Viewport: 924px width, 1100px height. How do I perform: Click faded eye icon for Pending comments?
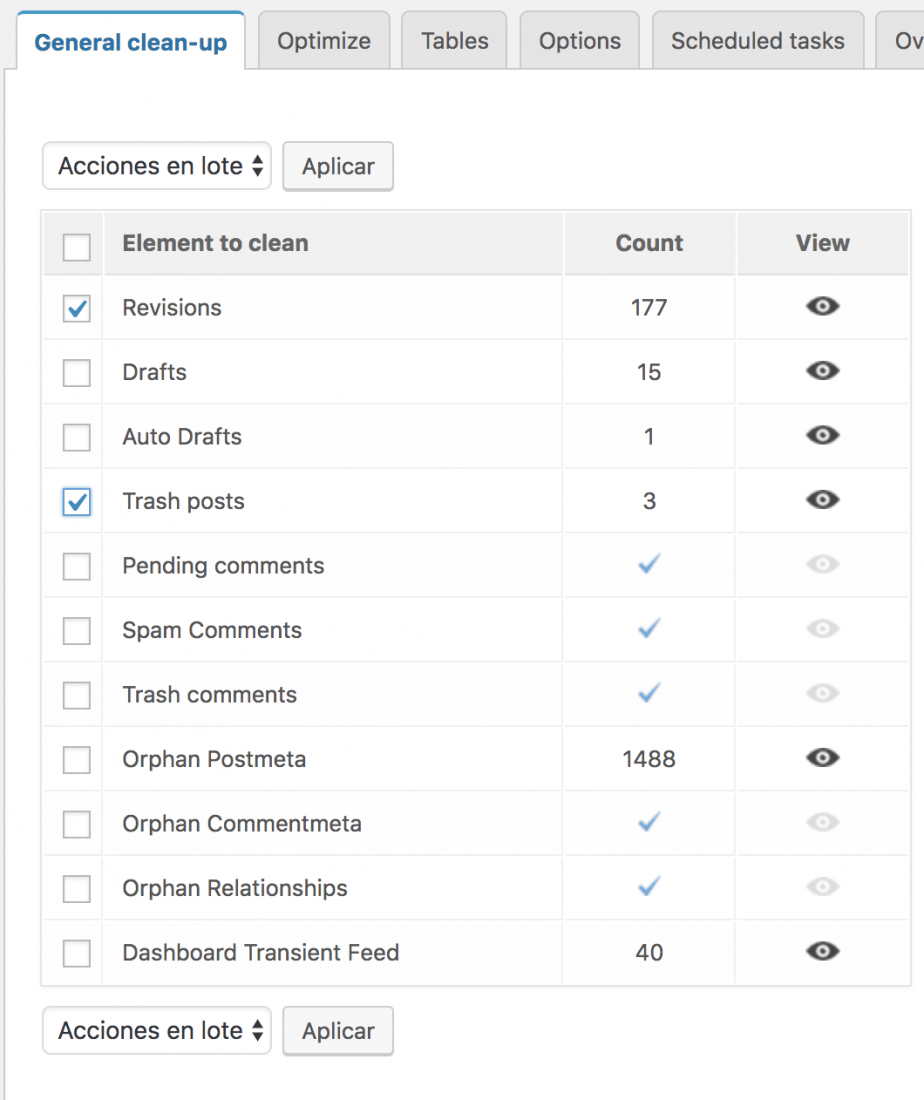click(x=822, y=564)
